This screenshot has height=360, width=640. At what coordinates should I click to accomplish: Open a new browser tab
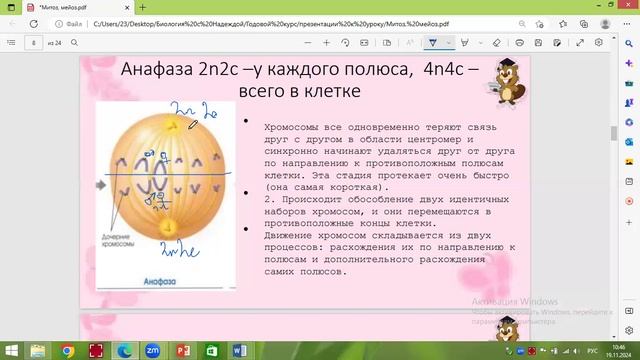(143, 7)
